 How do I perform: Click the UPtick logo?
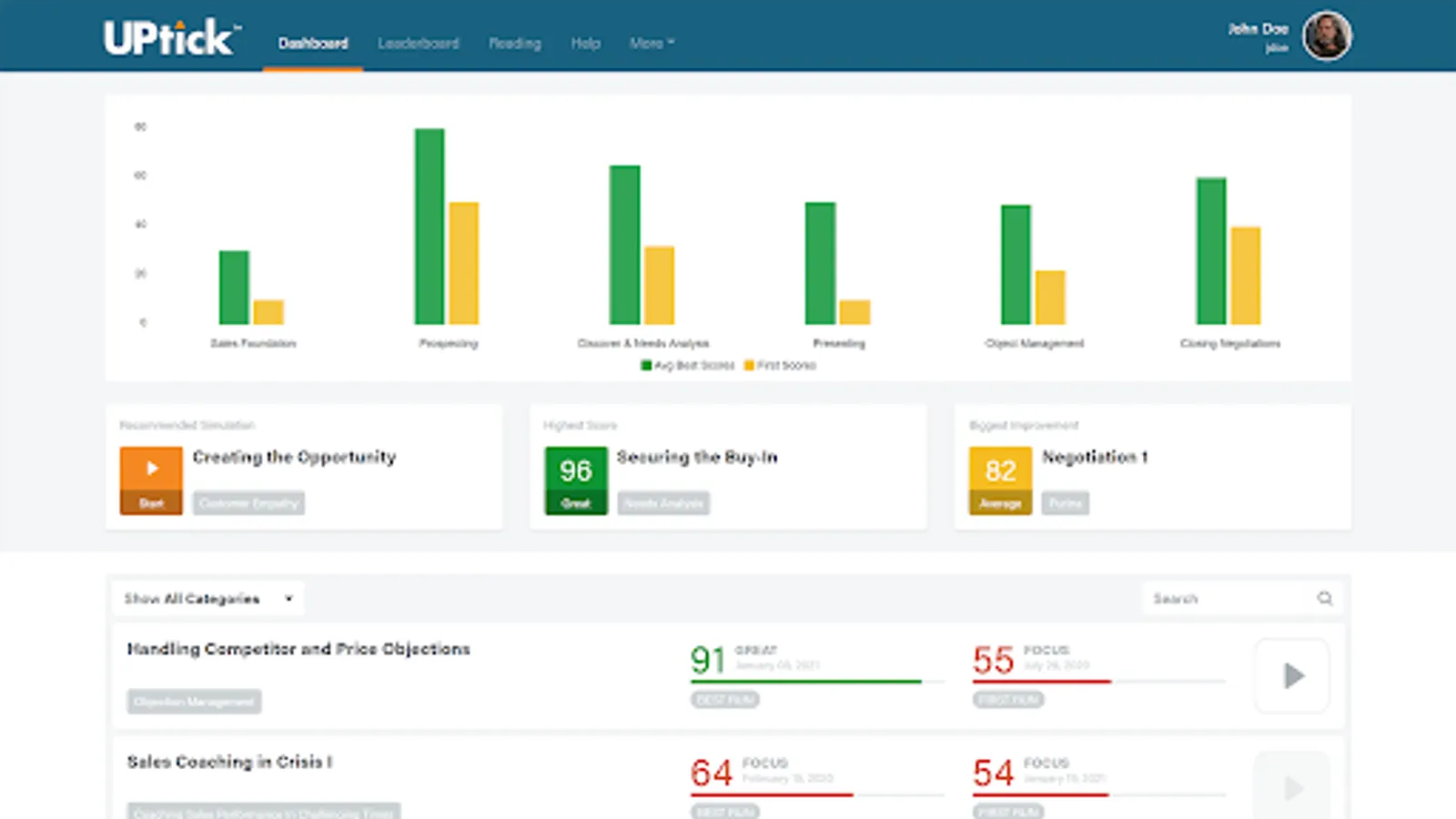(172, 37)
